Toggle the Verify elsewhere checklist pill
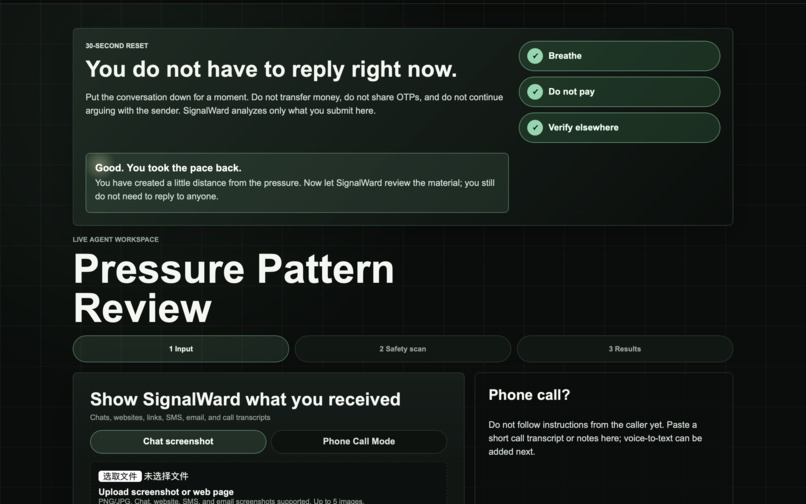Viewport: 806px width, 504px height. (x=619, y=128)
